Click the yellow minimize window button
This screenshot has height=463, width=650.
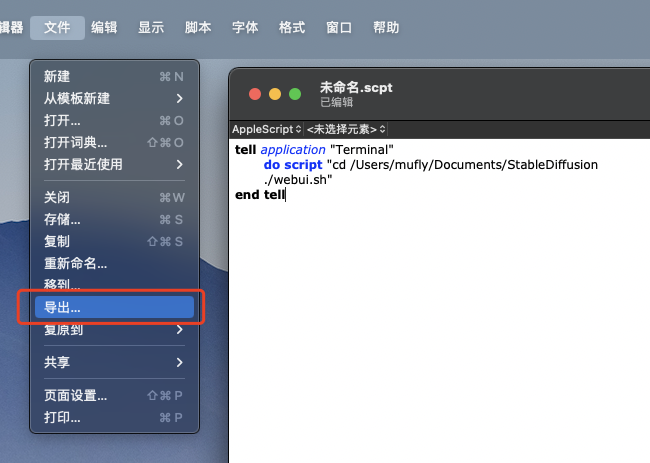point(275,94)
